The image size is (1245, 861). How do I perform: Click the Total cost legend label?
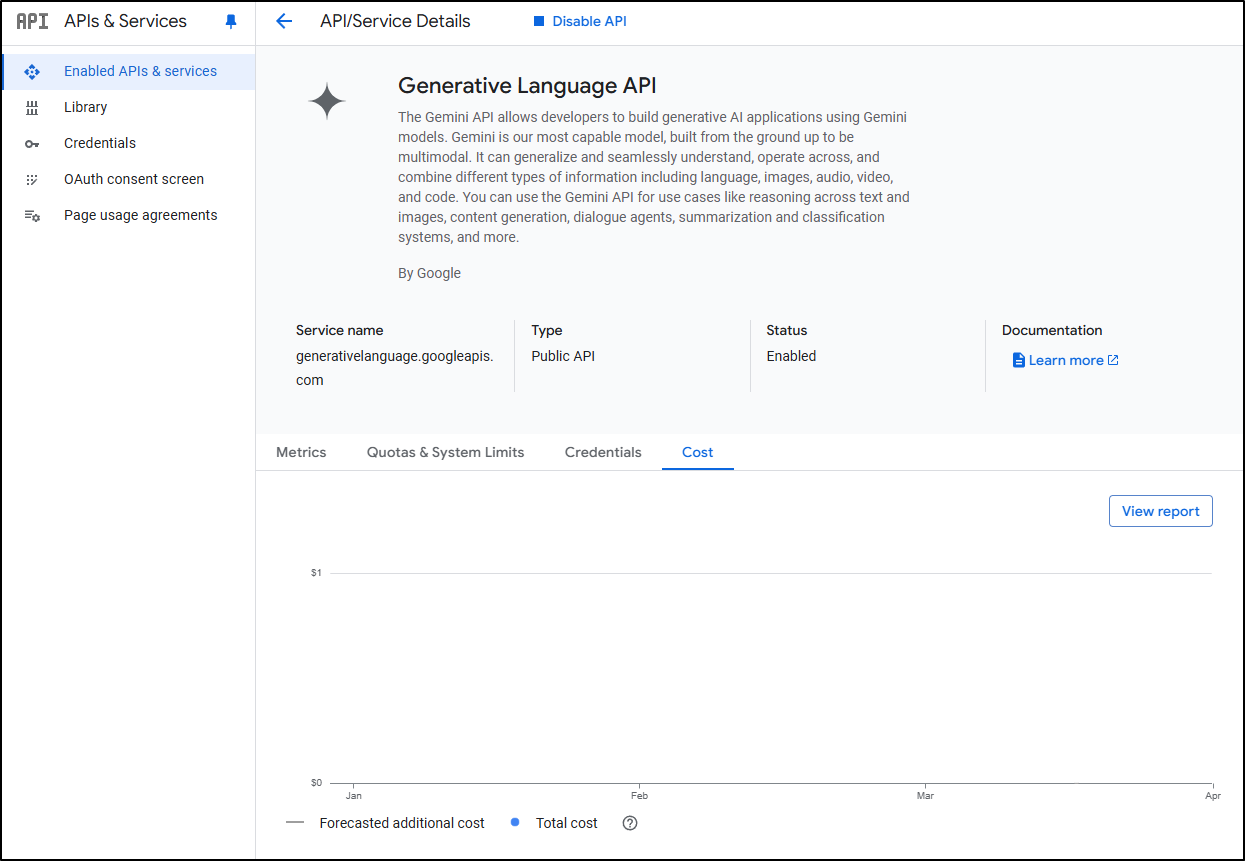tap(567, 823)
